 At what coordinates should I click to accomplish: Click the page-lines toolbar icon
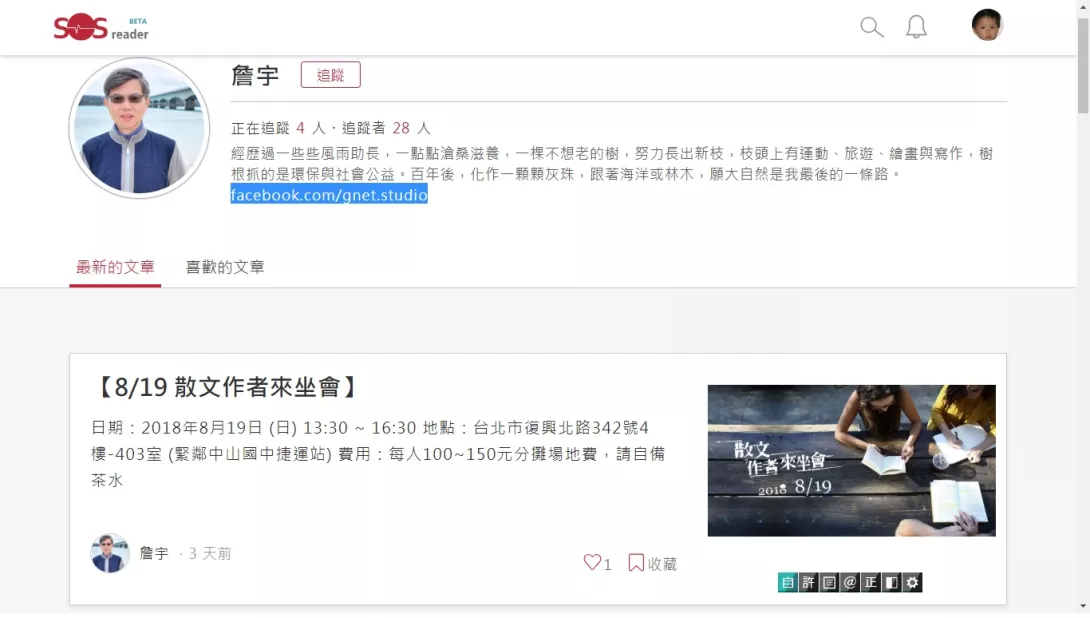829,583
